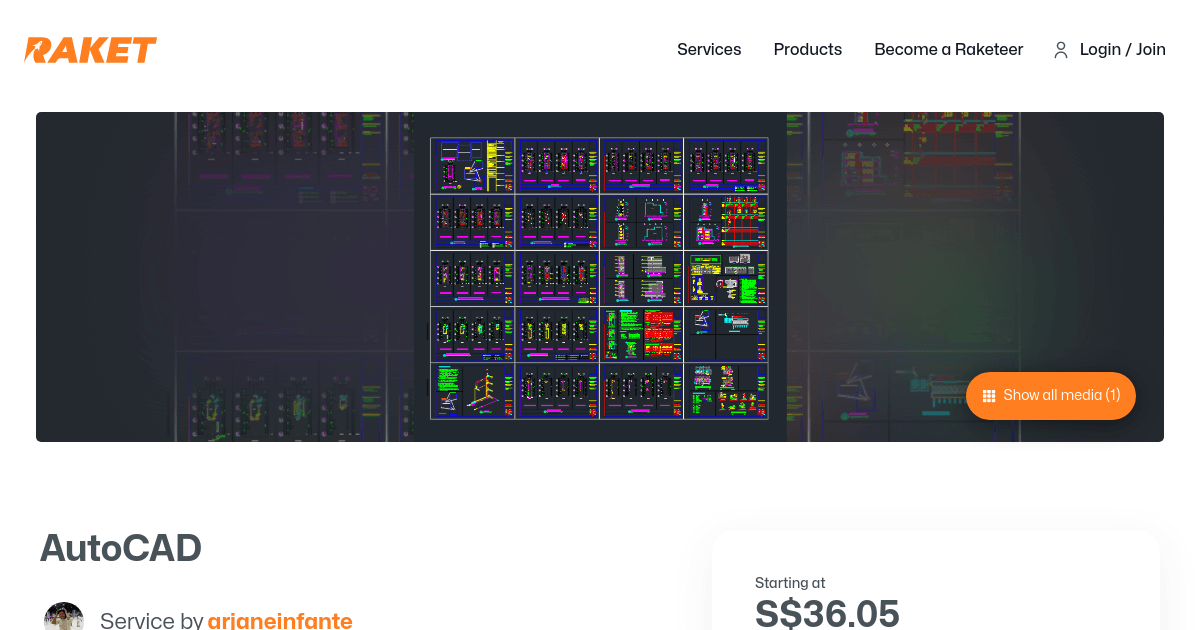1200x630 pixels.
Task: Click the RAKET logo
Action: pos(91,50)
